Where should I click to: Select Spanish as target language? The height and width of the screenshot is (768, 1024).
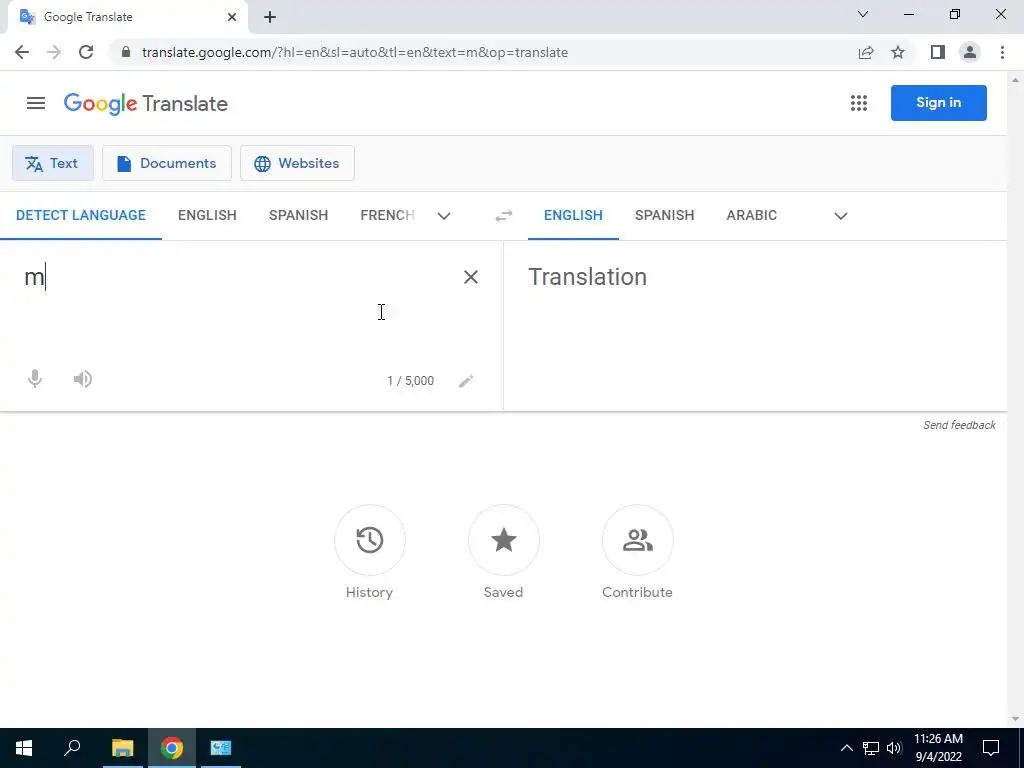665,216
